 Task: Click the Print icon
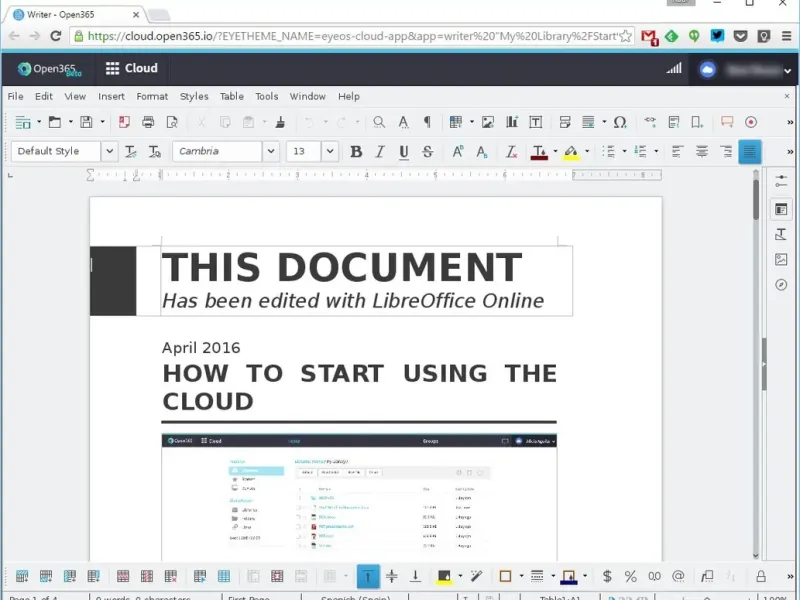coord(148,122)
